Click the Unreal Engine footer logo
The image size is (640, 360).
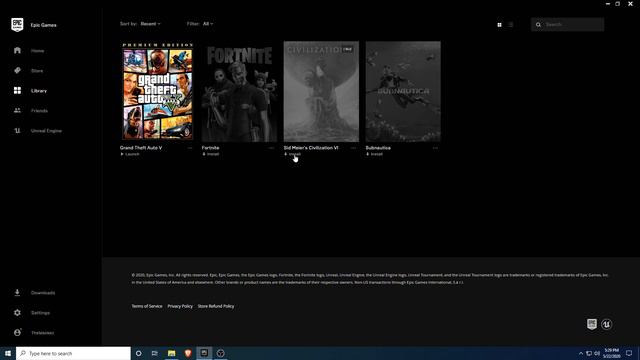[607, 324]
